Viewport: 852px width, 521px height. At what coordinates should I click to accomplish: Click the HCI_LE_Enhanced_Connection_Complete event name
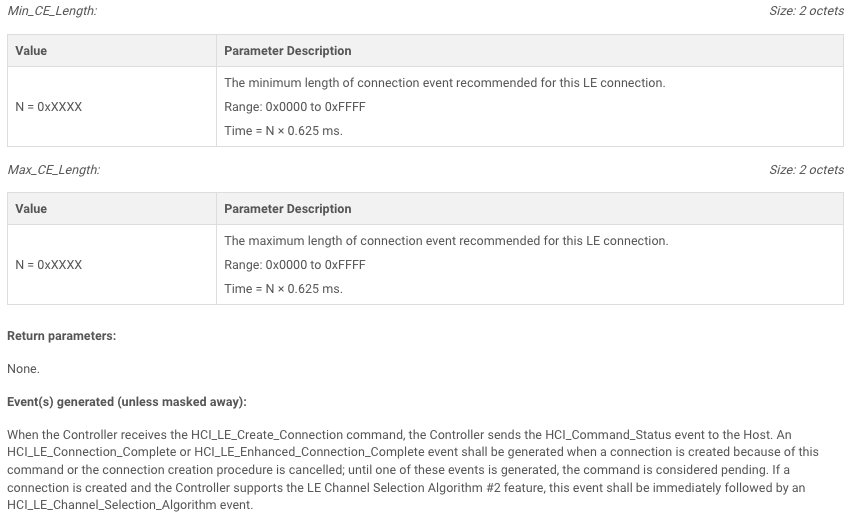[309, 452]
